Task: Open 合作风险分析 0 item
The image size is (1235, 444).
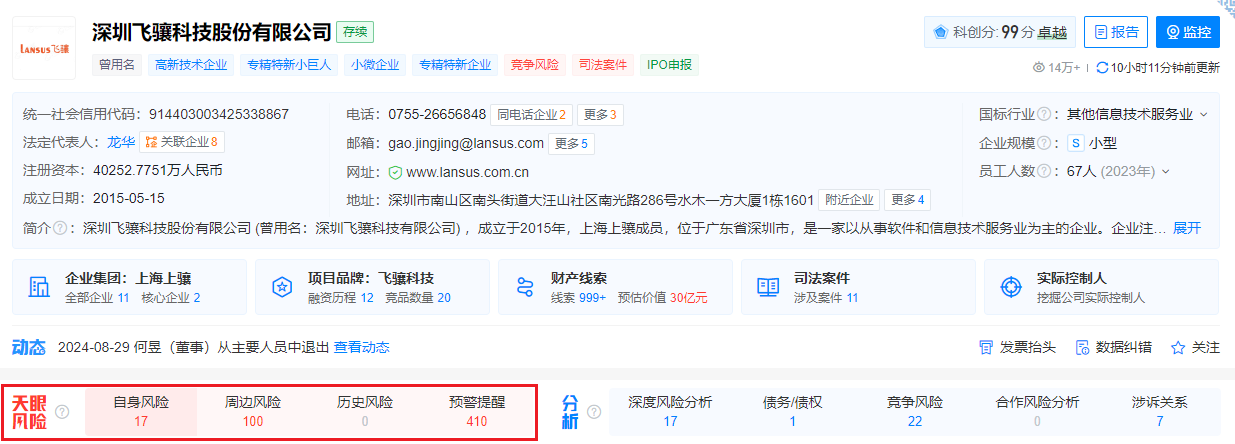Action: pyautogui.click(x=1037, y=411)
